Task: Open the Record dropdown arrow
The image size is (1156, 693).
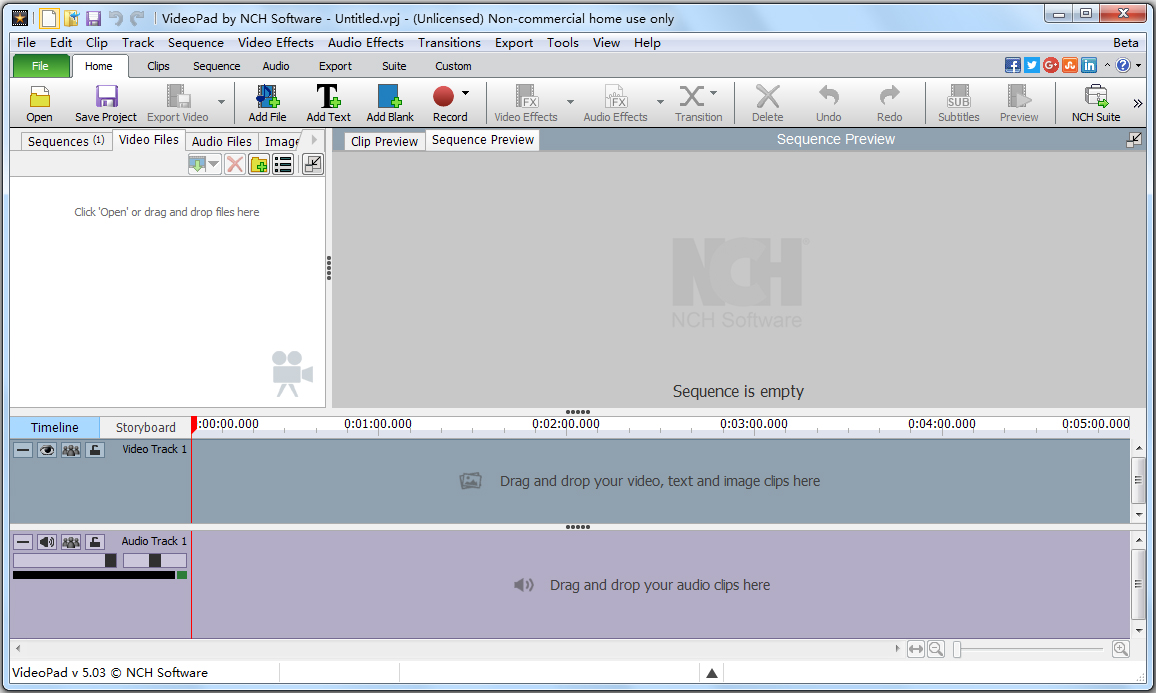Action: coord(464,91)
